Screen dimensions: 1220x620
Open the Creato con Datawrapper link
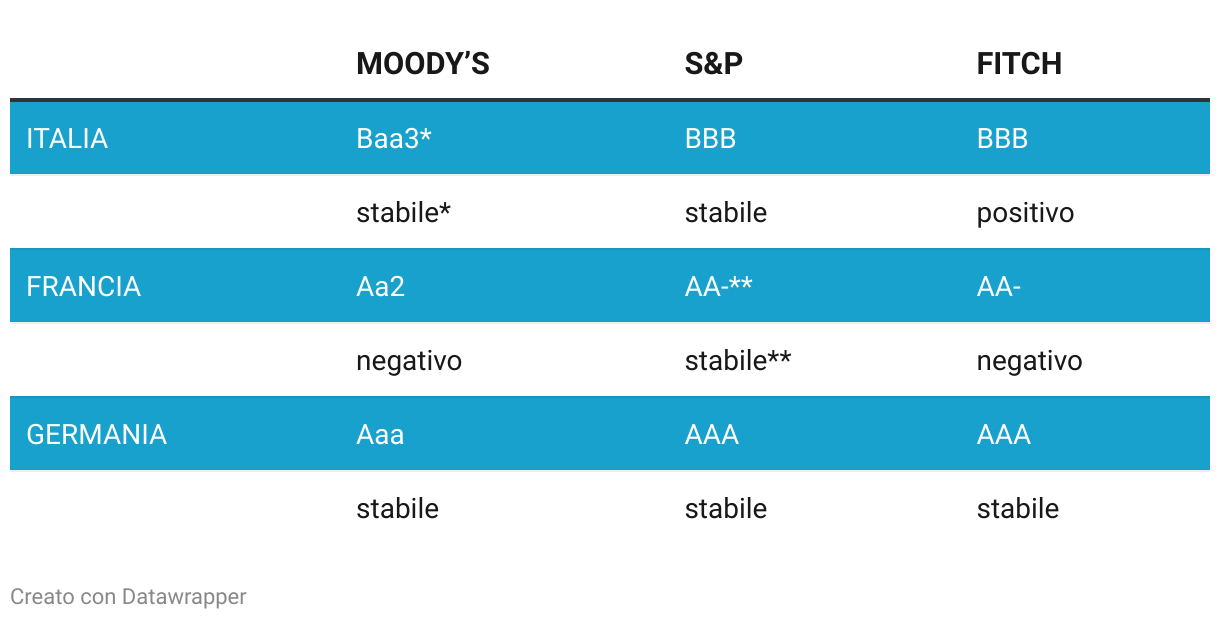[128, 597]
